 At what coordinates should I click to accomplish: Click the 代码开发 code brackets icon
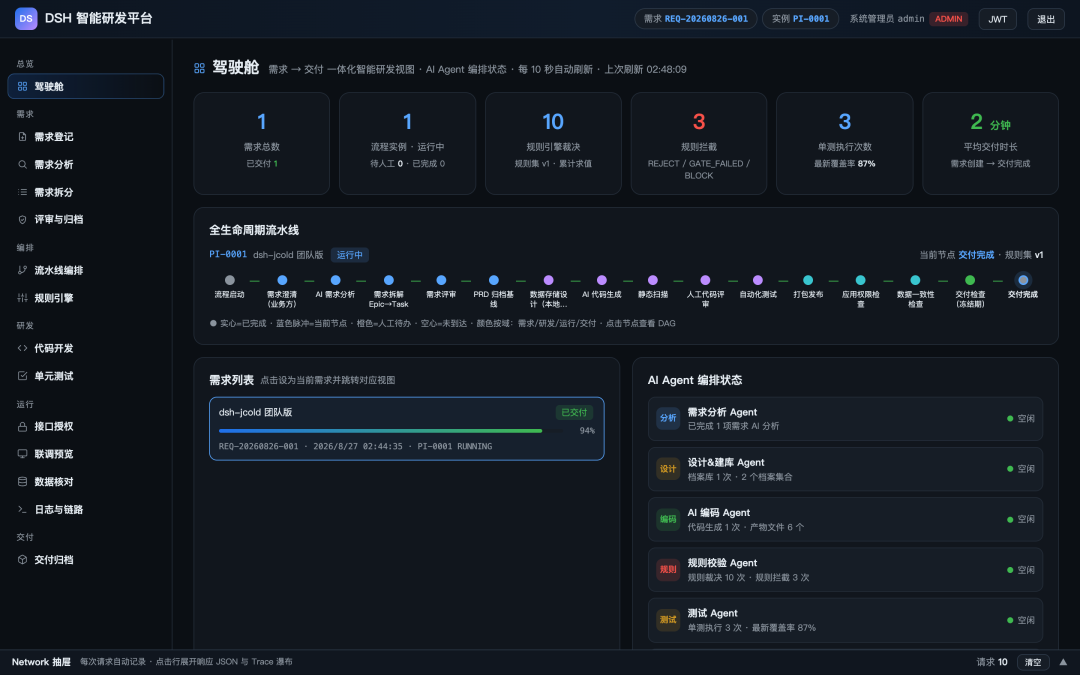pos(22,349)
